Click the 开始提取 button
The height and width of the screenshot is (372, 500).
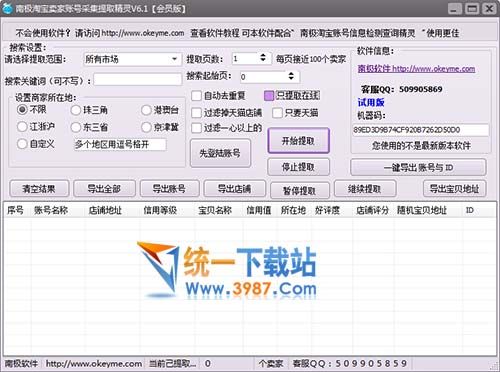(x=298, y=141)
